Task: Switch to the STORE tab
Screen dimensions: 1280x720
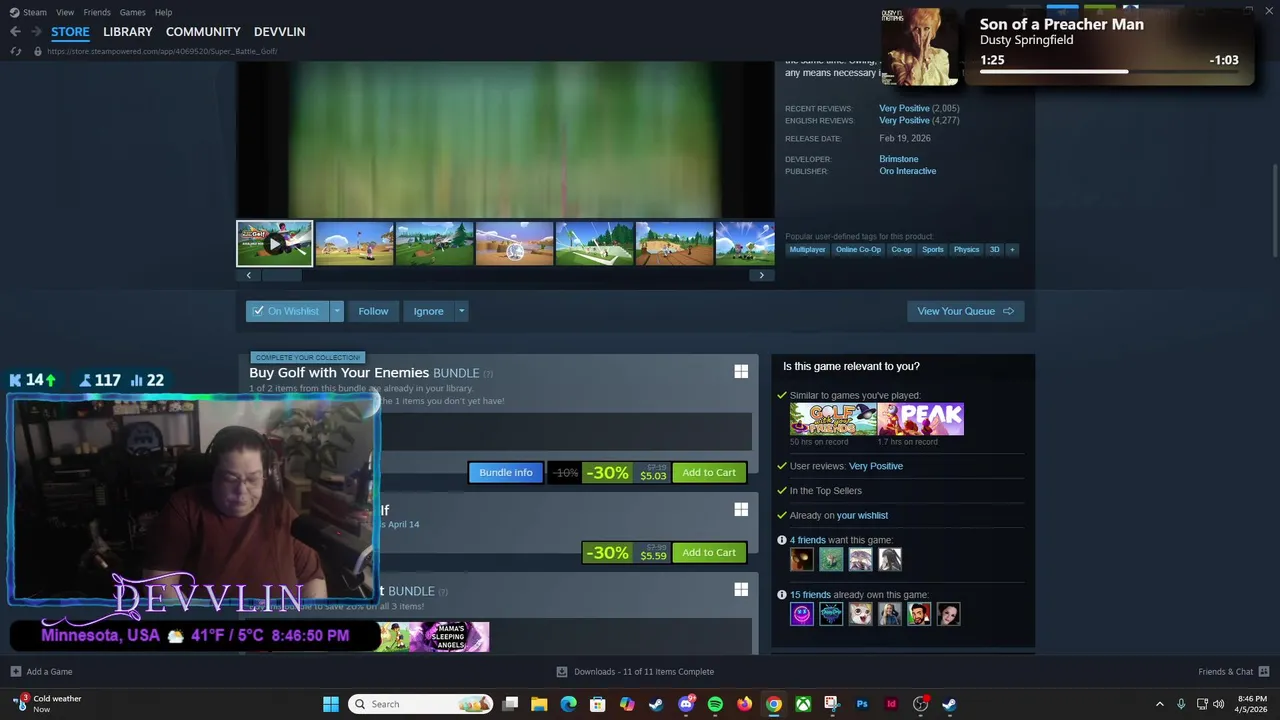Action: pyautogui.click(x=70, y=32)
